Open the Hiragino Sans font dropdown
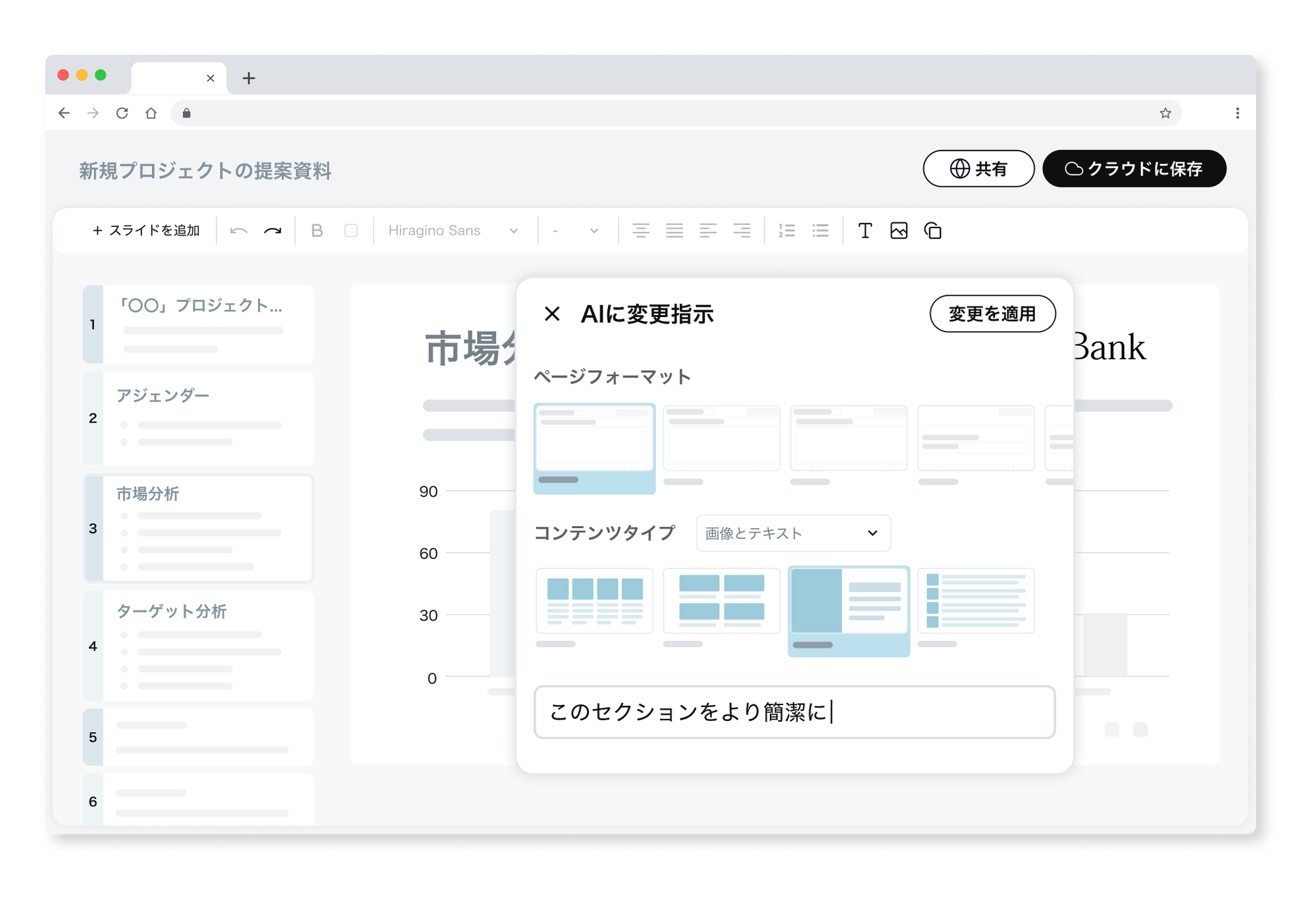 (454, 231)
